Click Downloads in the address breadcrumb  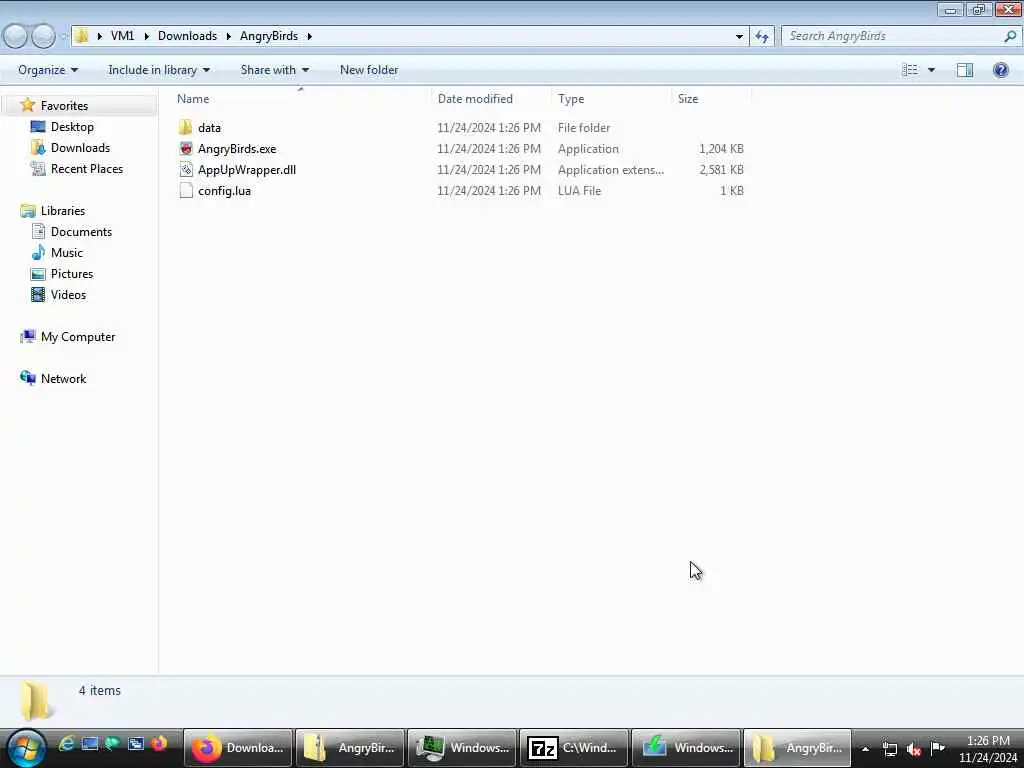coord(187,36)
